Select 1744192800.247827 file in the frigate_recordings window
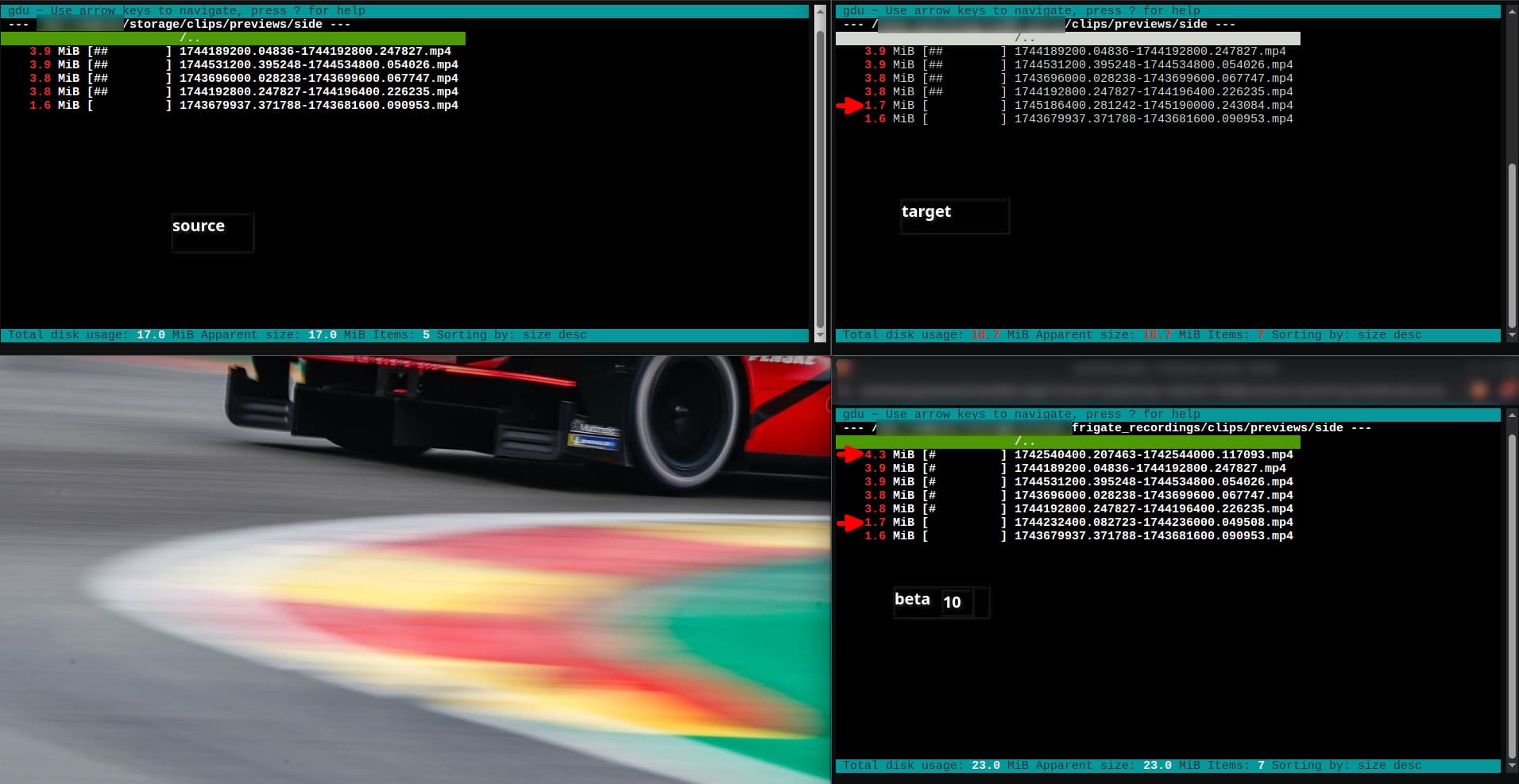This screenshot has height=784, width=1519. (1078, 508)
